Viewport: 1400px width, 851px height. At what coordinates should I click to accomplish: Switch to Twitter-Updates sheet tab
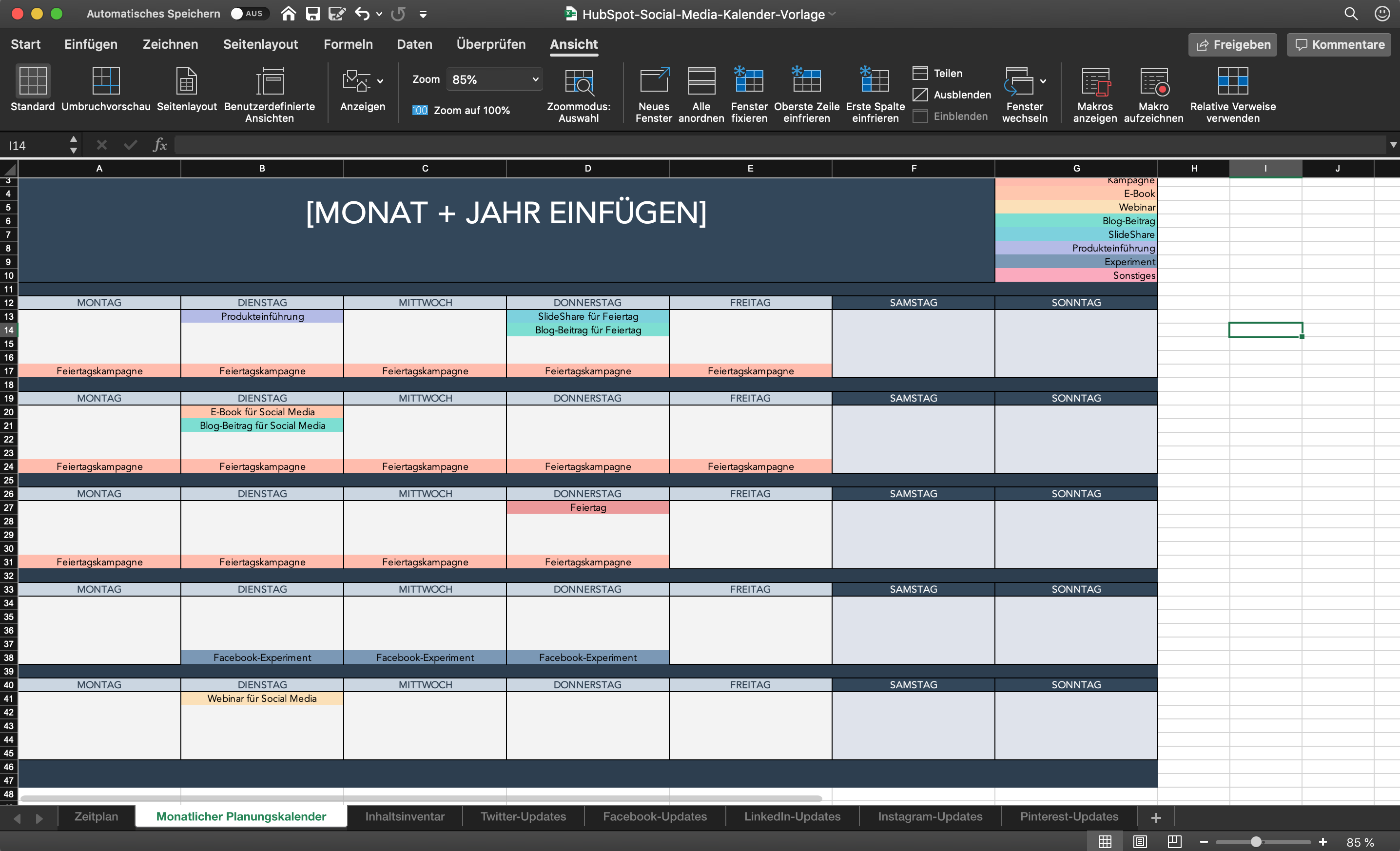[x=524, y=816]
